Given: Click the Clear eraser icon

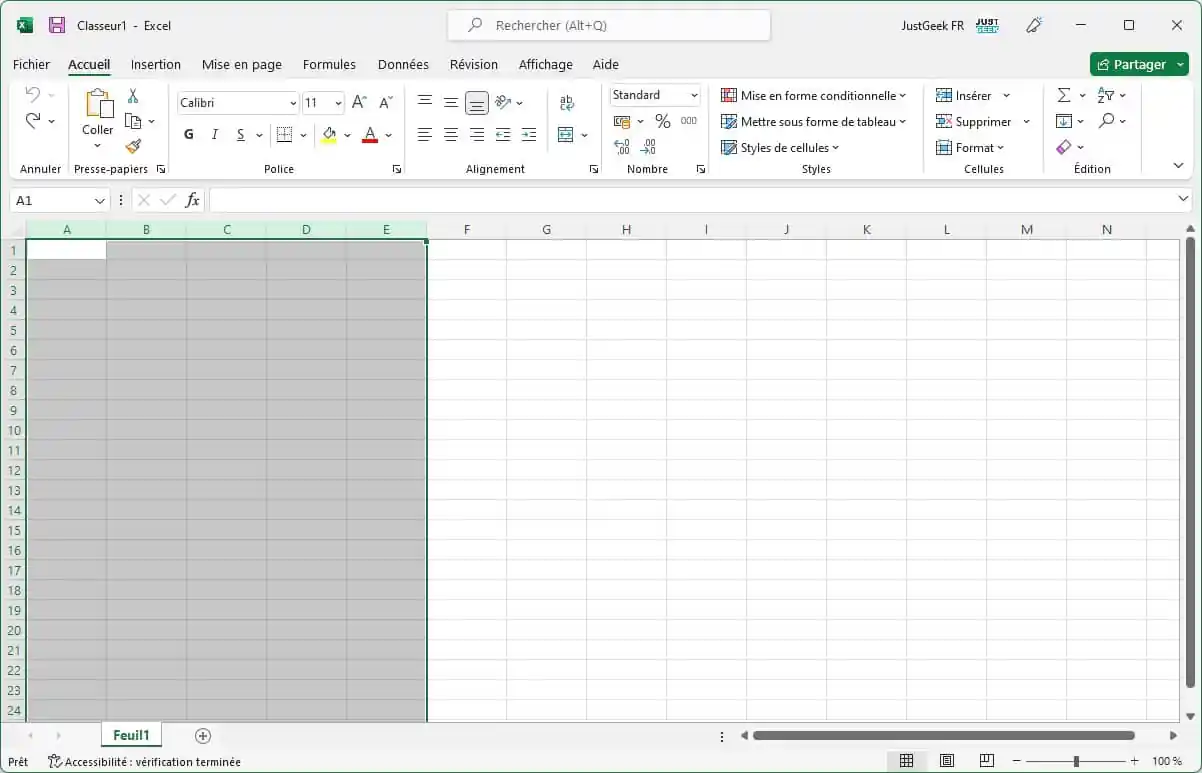Looking at the screenshot, I should 1064,147.
